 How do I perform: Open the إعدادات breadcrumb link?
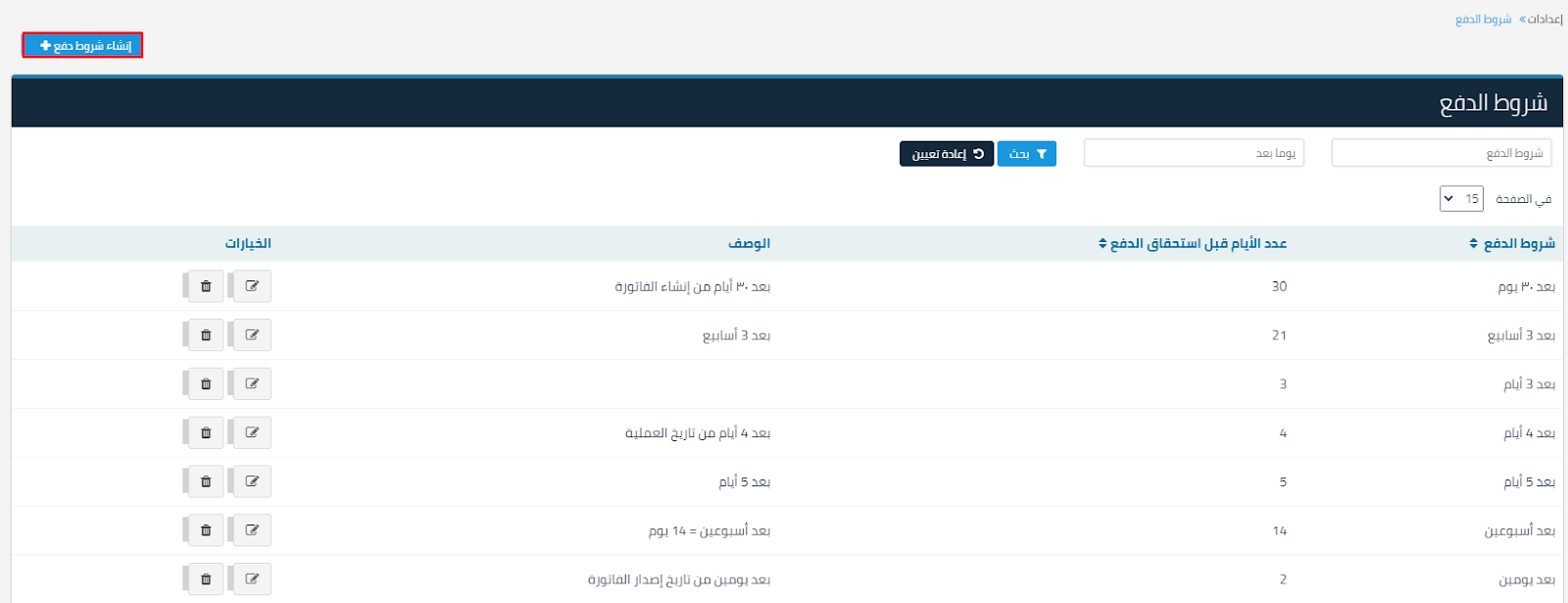(x=1545, y=20)
